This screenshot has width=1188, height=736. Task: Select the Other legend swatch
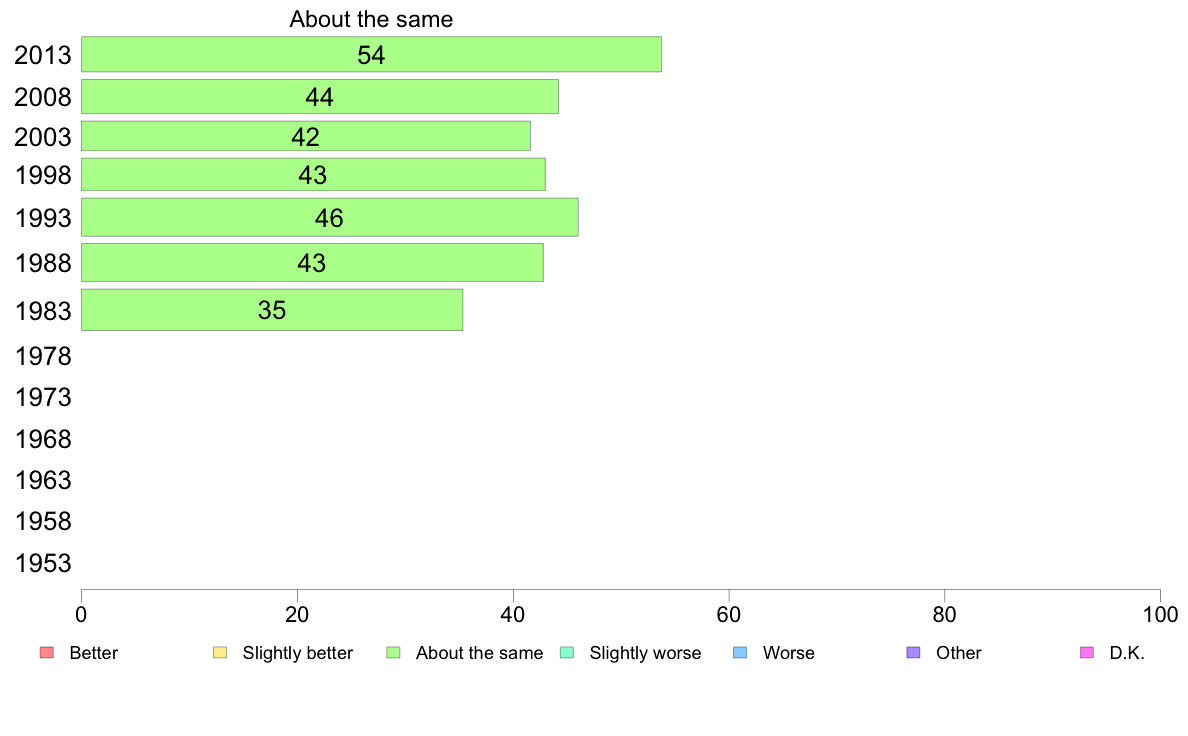pos(914,653)
